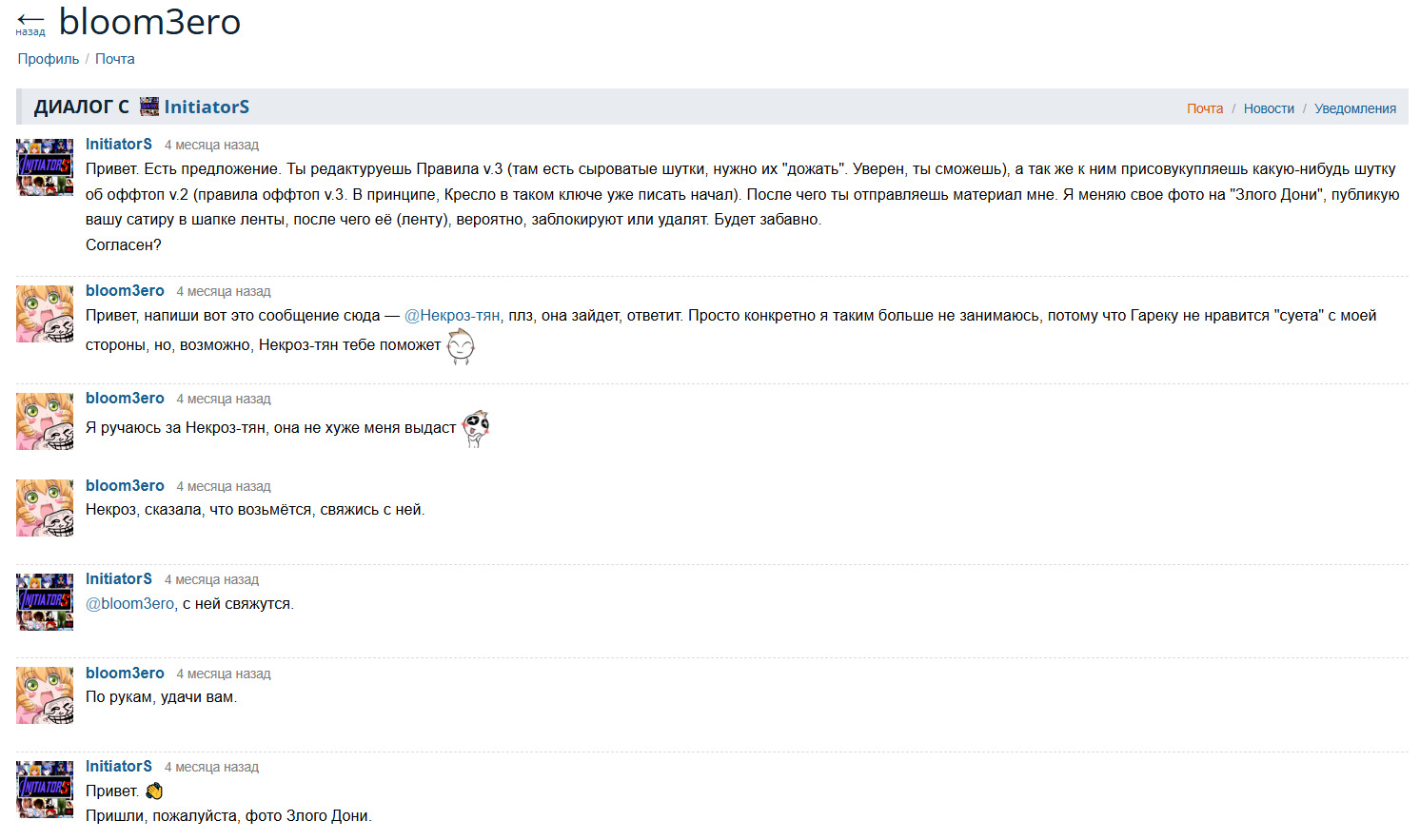
Task: Open InitiatorS avatar on first message
Action: tap(45, 166)
